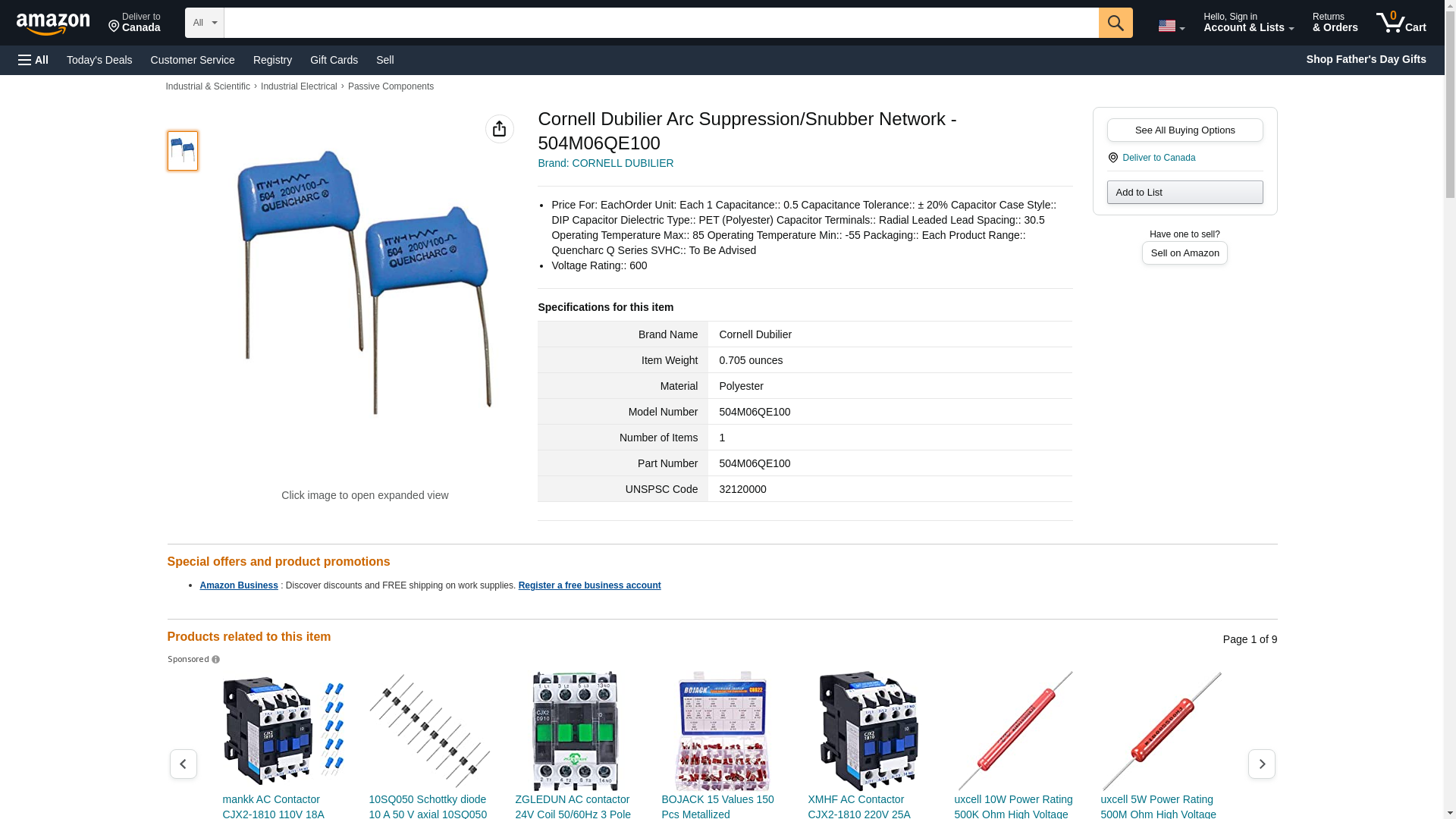Open the All hamburger menu
This screenshot has width=1456, height=819.
coord(33,60)
